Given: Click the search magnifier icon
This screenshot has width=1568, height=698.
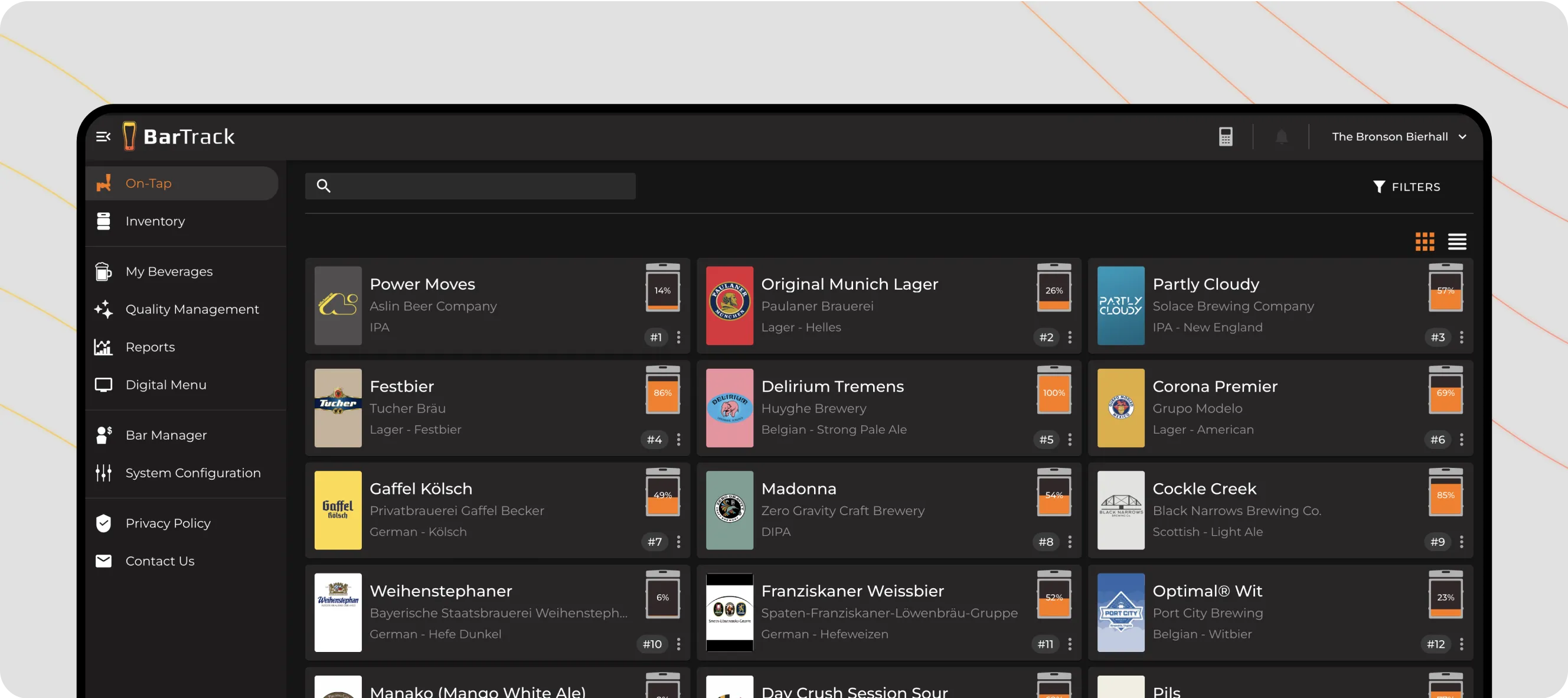Looking at the screenshot, I should (x=324, y=186).
